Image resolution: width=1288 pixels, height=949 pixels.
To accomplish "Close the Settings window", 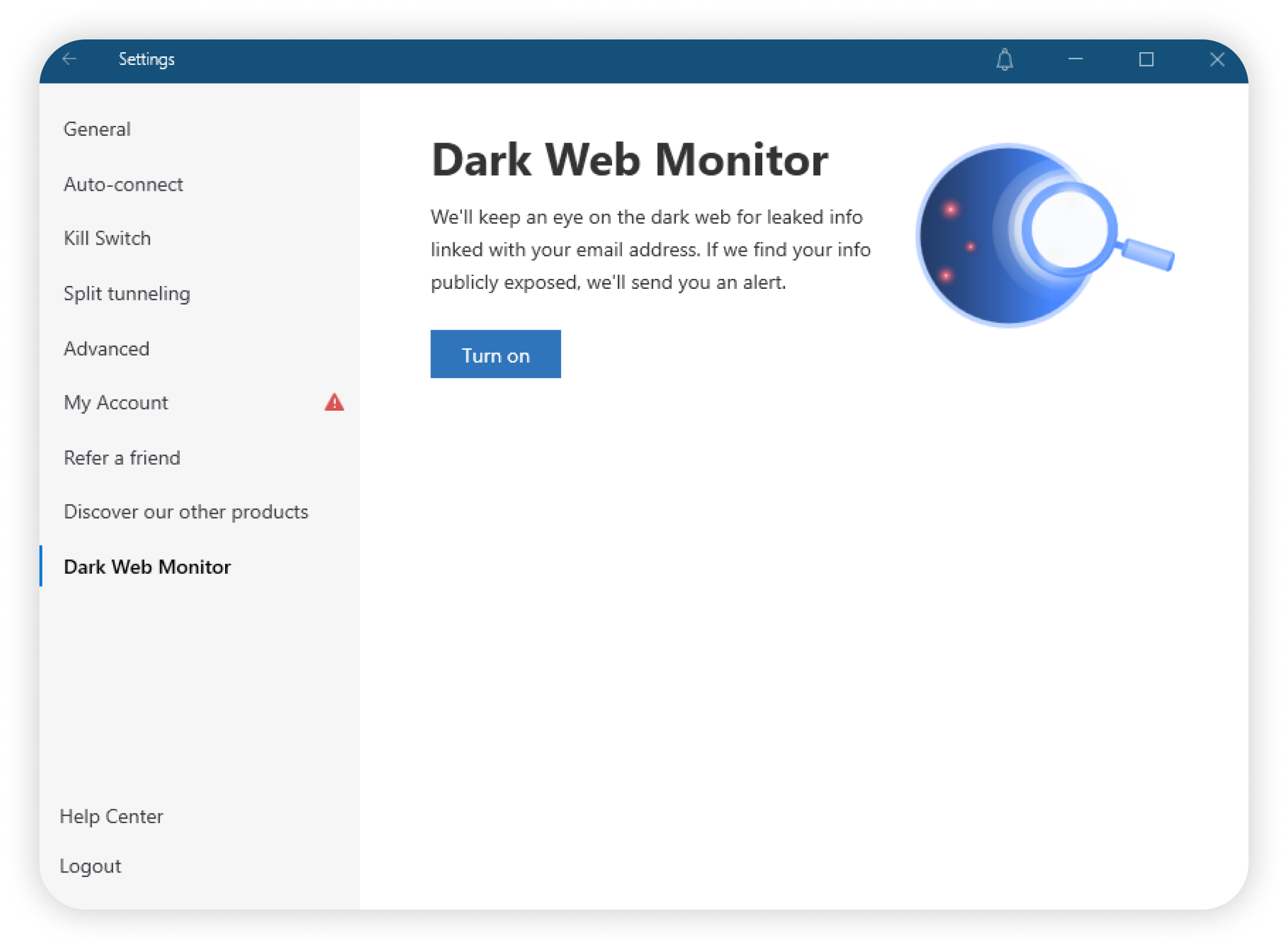I will click(1217, 60).
